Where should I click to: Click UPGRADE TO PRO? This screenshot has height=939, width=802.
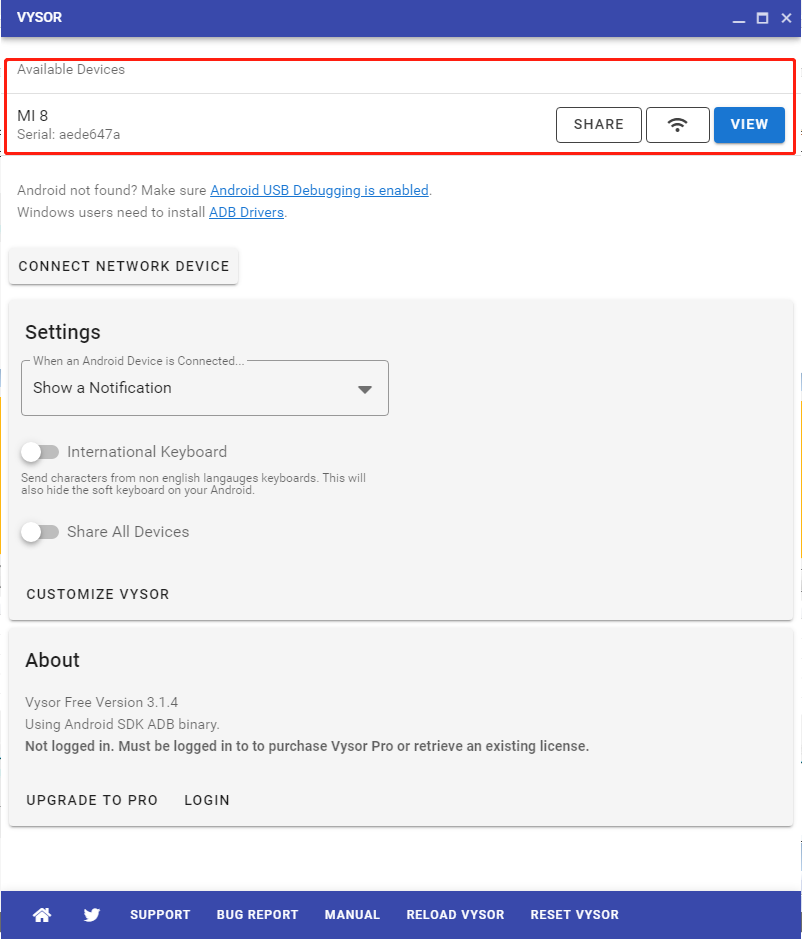pos(92,800)
